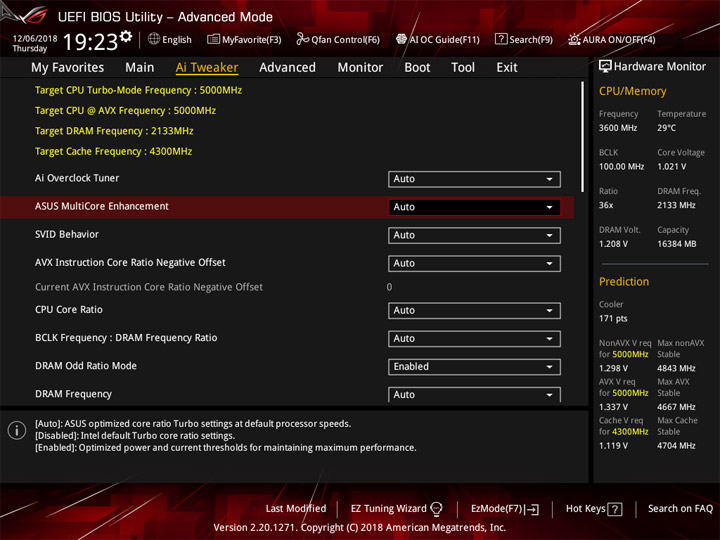Screen dimensions: 720x540
Task: Click the Temperature 29°C reading
Action: click(x=666, y=128)
